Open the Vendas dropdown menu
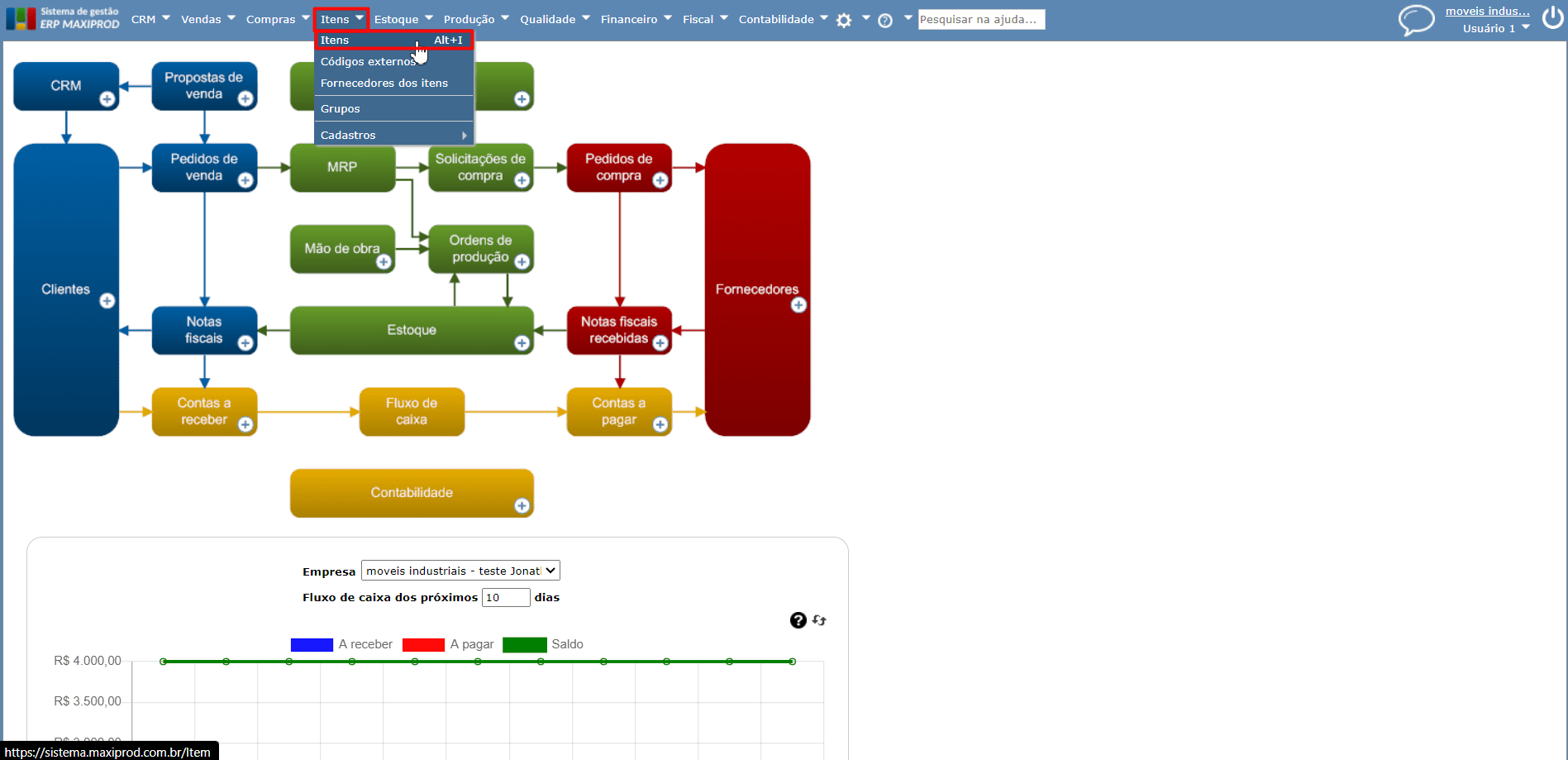This screenshot has width=1568, height=760. pyautogui.click(x=208, y=19)
